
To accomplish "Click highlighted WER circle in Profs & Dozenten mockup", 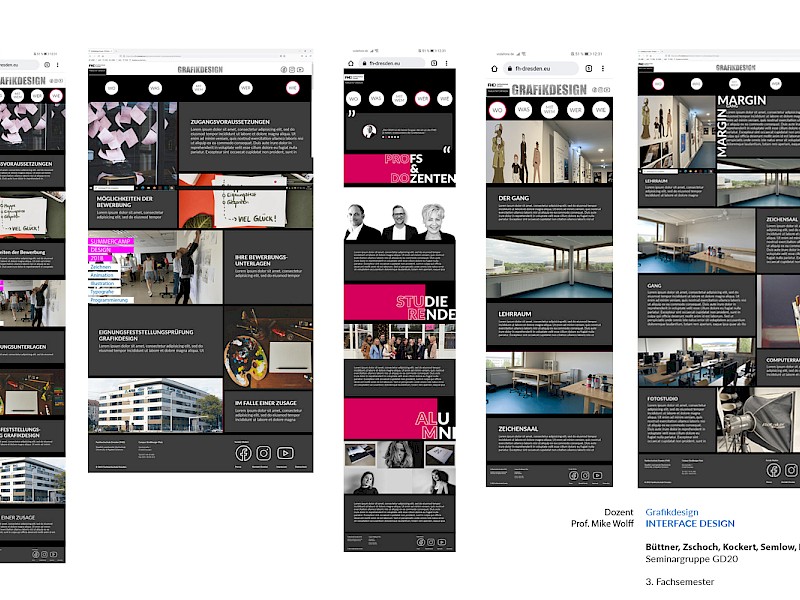I will coord(422,98).
